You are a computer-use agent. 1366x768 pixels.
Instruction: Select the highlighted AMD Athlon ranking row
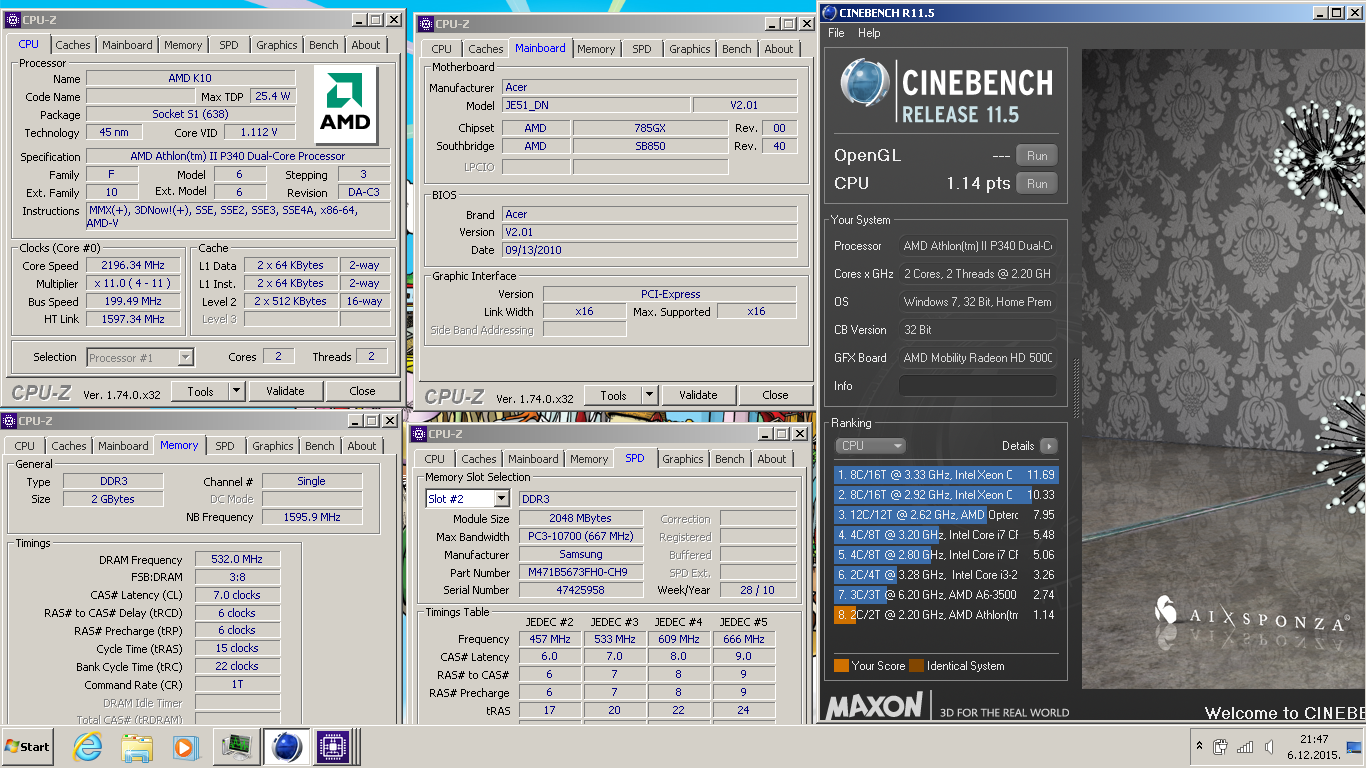(x=945, y=615)
